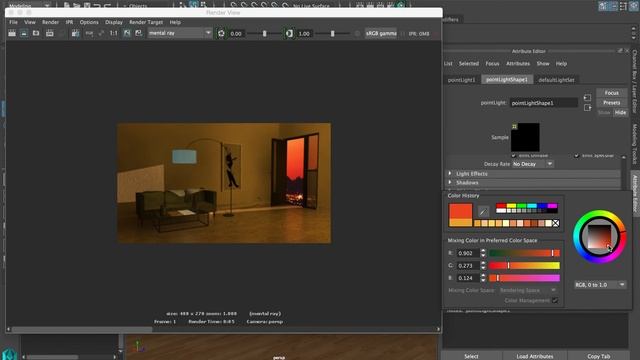Open the Render menu in Render View

pos(50,22)
